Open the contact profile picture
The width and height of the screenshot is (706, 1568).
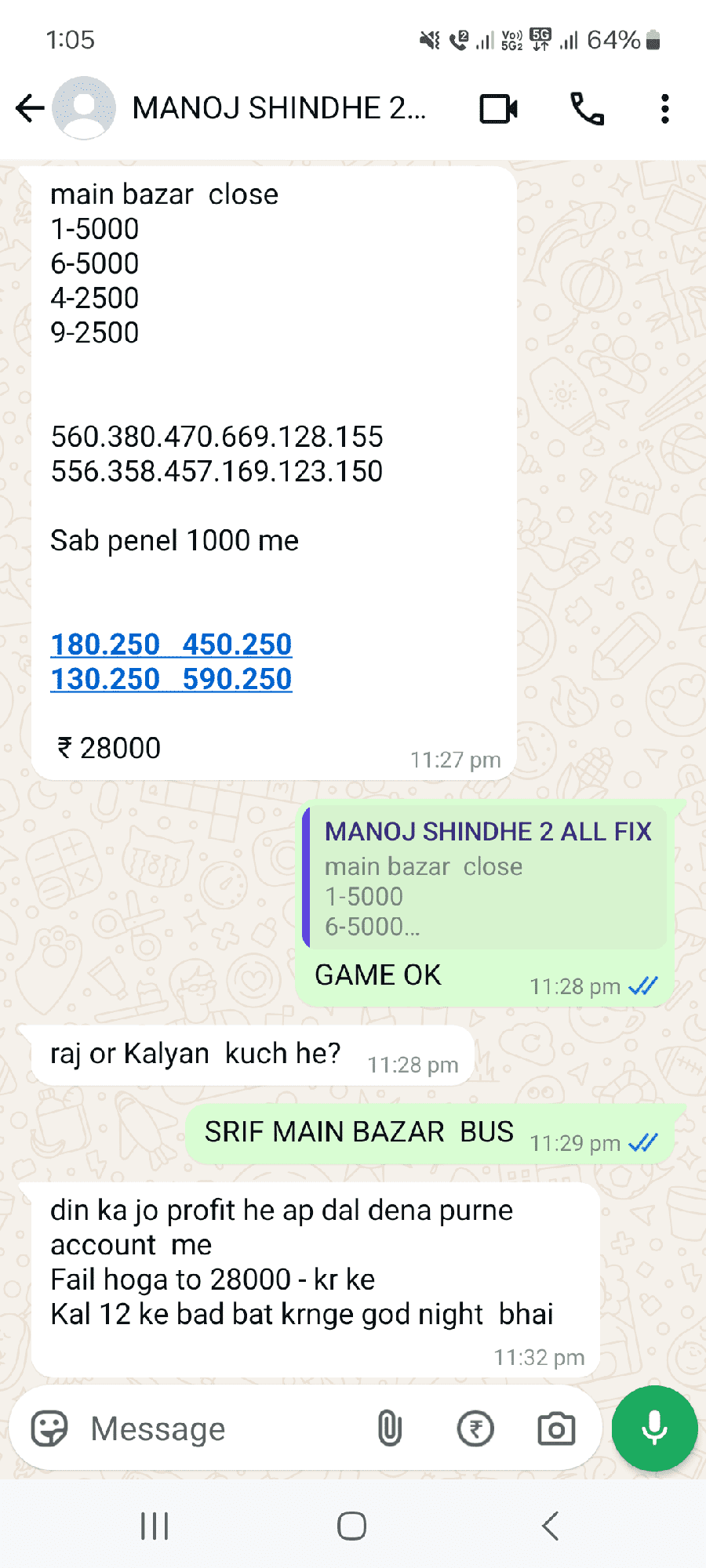(84, 108)
